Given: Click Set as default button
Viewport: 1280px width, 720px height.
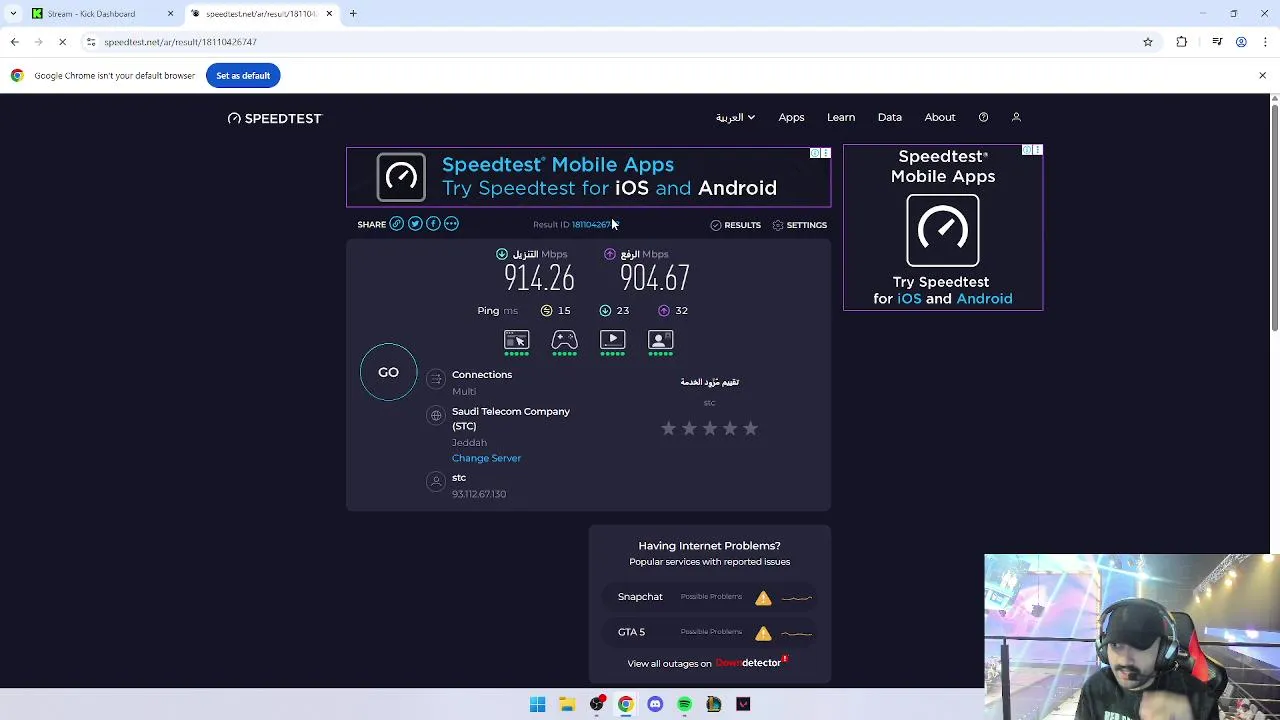Looking at the screenshot, I should tap(243, 76).
